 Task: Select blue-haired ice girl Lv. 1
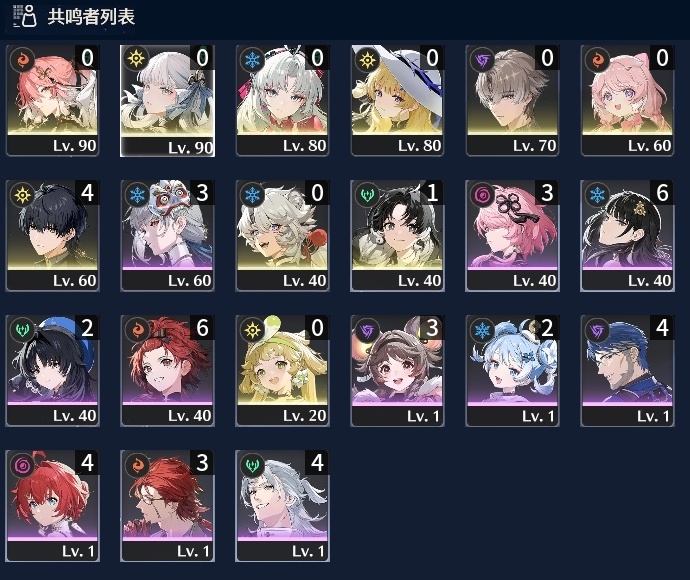512,371
